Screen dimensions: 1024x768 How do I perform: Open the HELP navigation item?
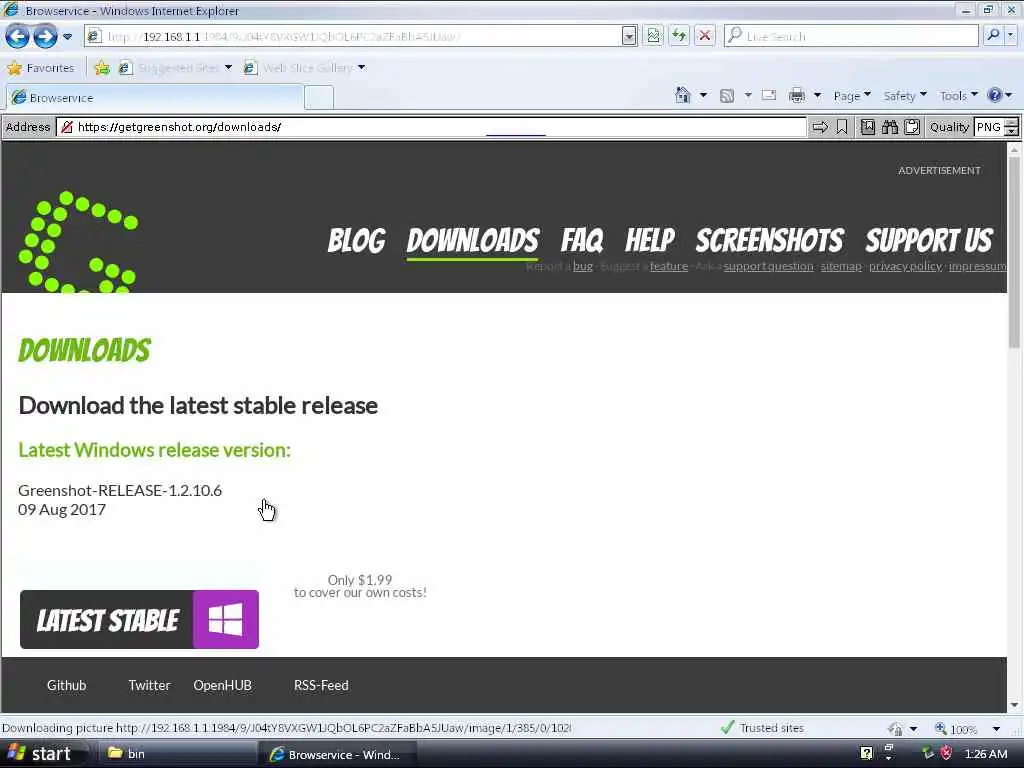[650, 240]
